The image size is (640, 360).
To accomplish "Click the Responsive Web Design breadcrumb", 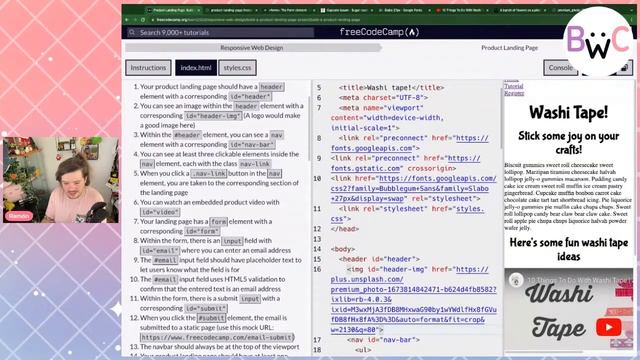I will (252, 48).
